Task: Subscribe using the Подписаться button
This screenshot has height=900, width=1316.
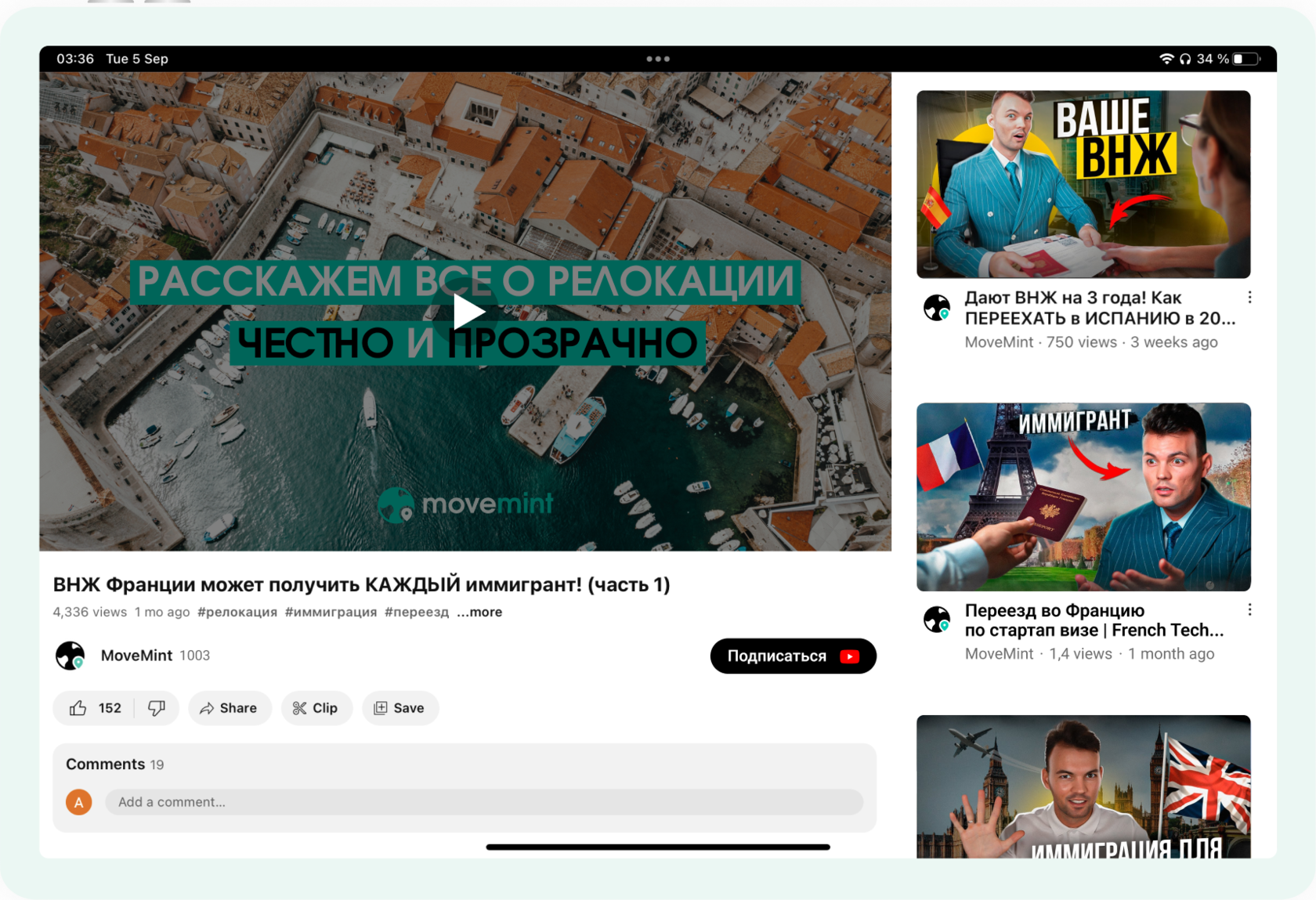Action: tap(793, 656)
